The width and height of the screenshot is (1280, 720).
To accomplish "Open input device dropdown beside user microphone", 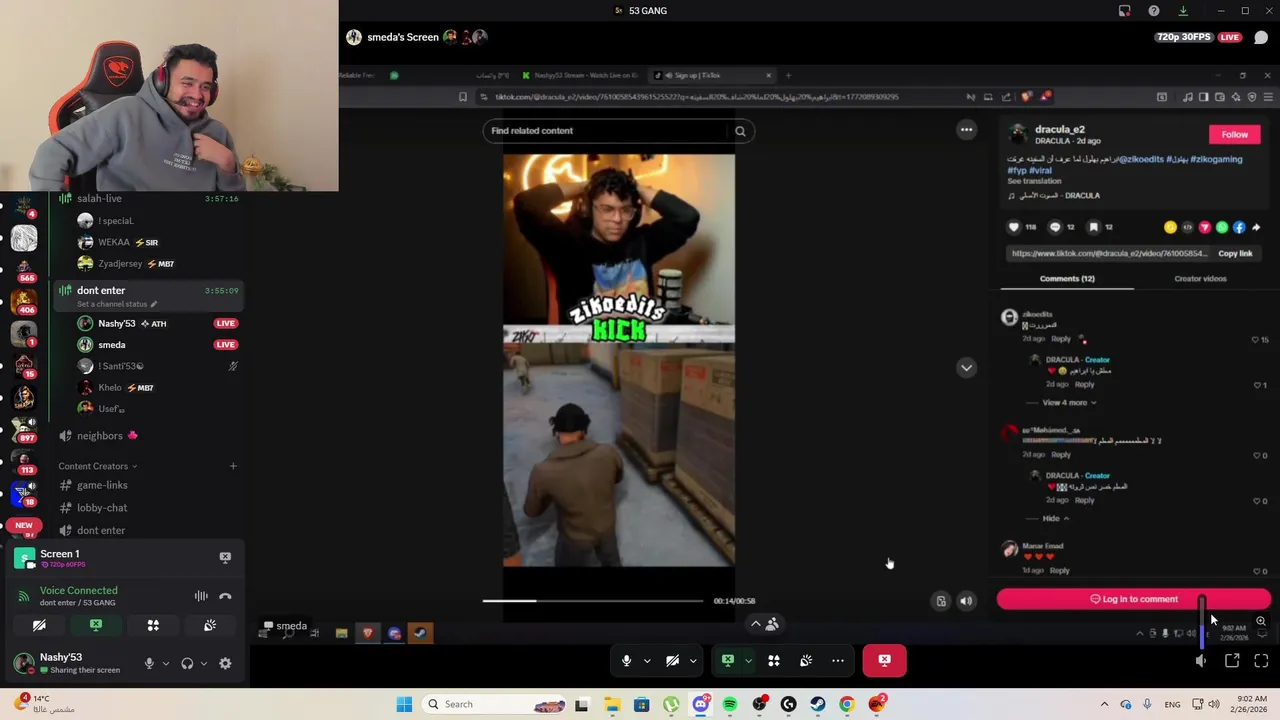I will (x=166, y=663).
